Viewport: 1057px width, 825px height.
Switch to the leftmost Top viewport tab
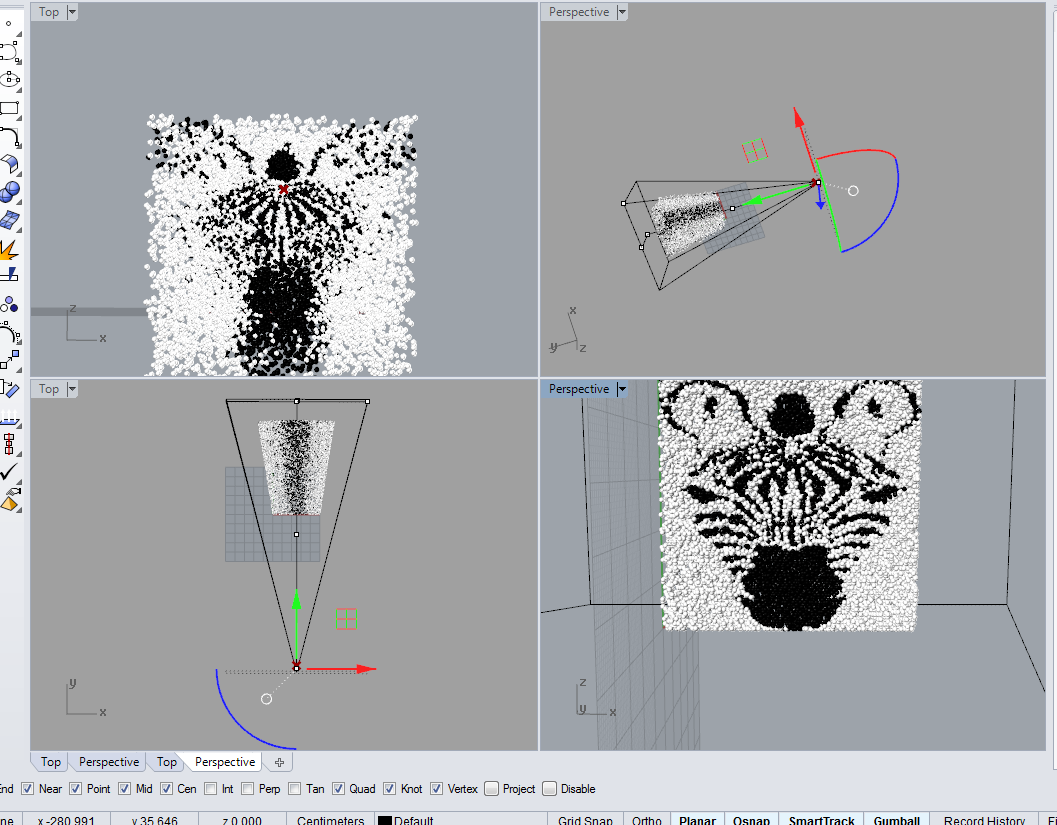(x=51, y=762)
